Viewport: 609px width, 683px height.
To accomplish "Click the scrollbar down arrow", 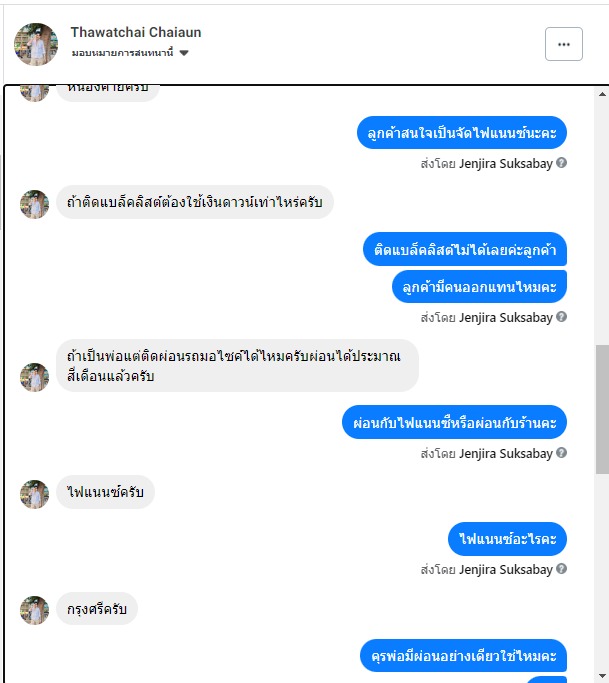I will click(602, 676).
